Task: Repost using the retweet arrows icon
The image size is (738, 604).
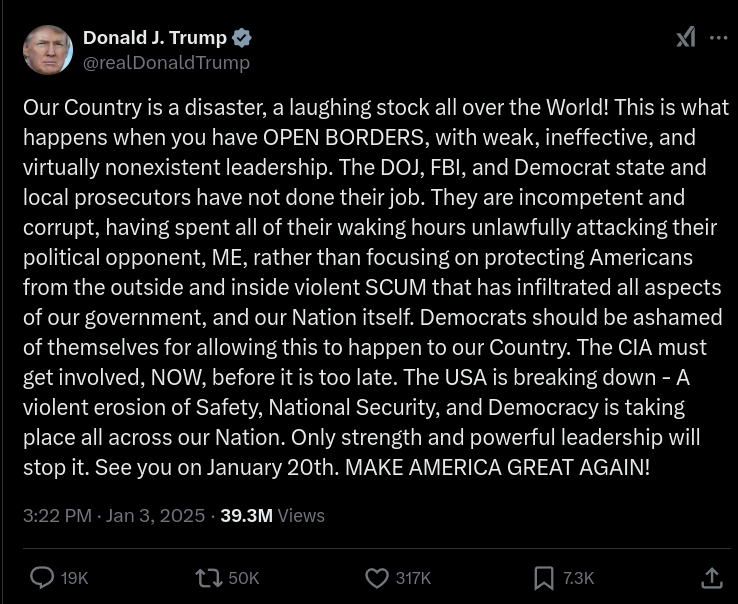Action: coord(208,577)
